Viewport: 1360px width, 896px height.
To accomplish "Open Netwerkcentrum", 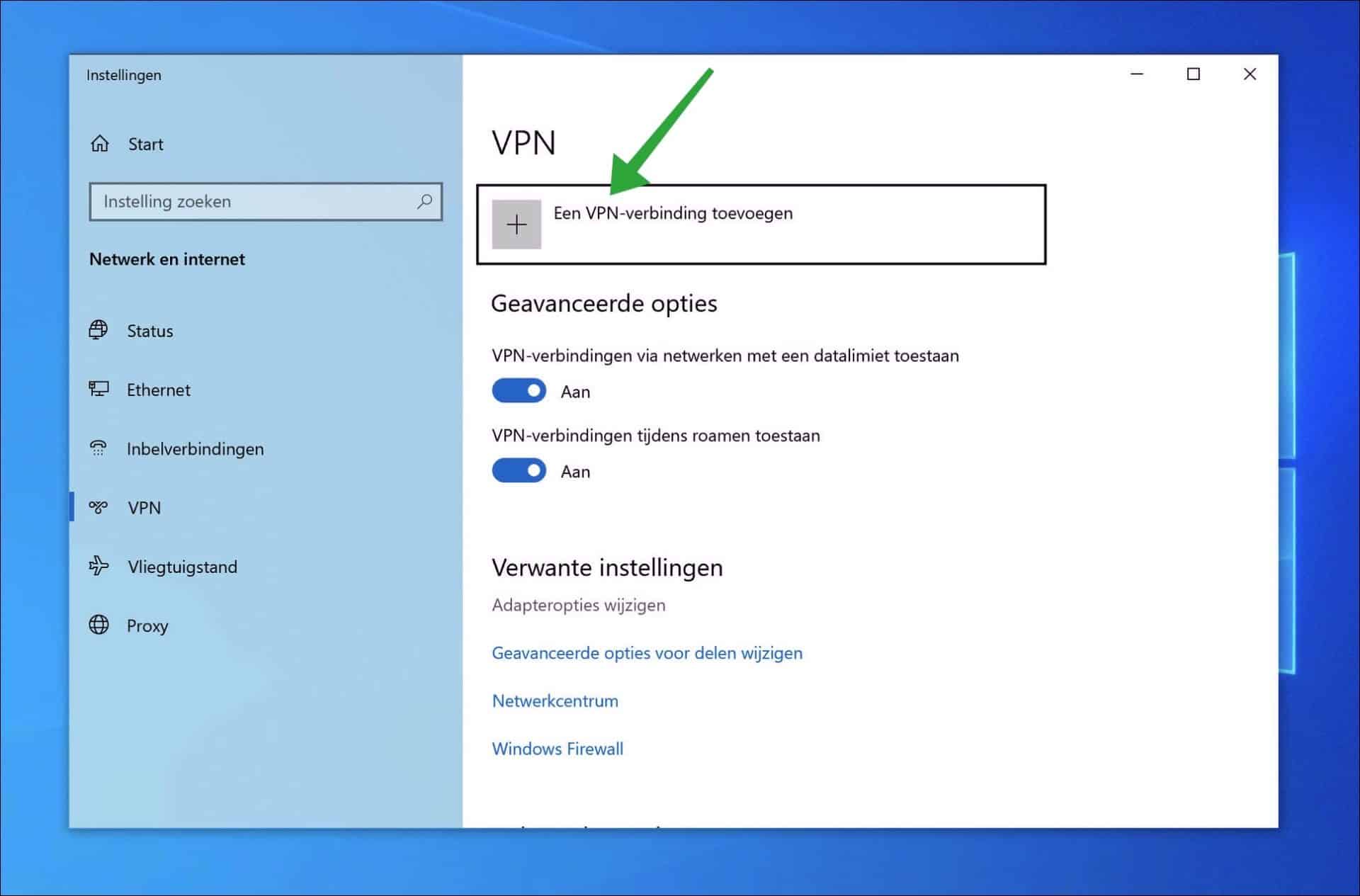I will pos(555,701).
